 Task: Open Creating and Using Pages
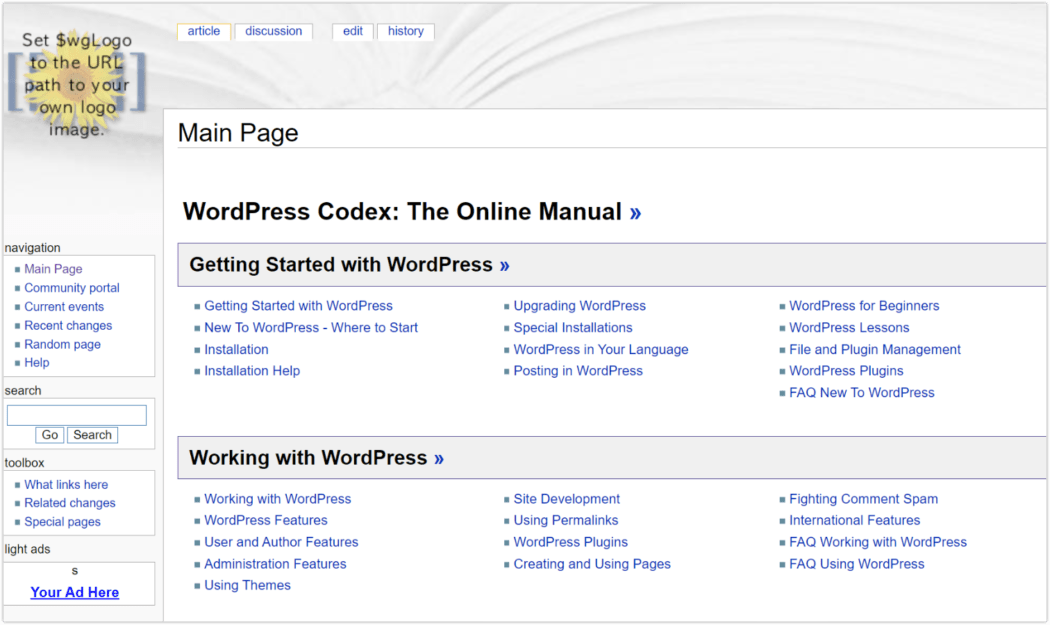pos(592,564)
